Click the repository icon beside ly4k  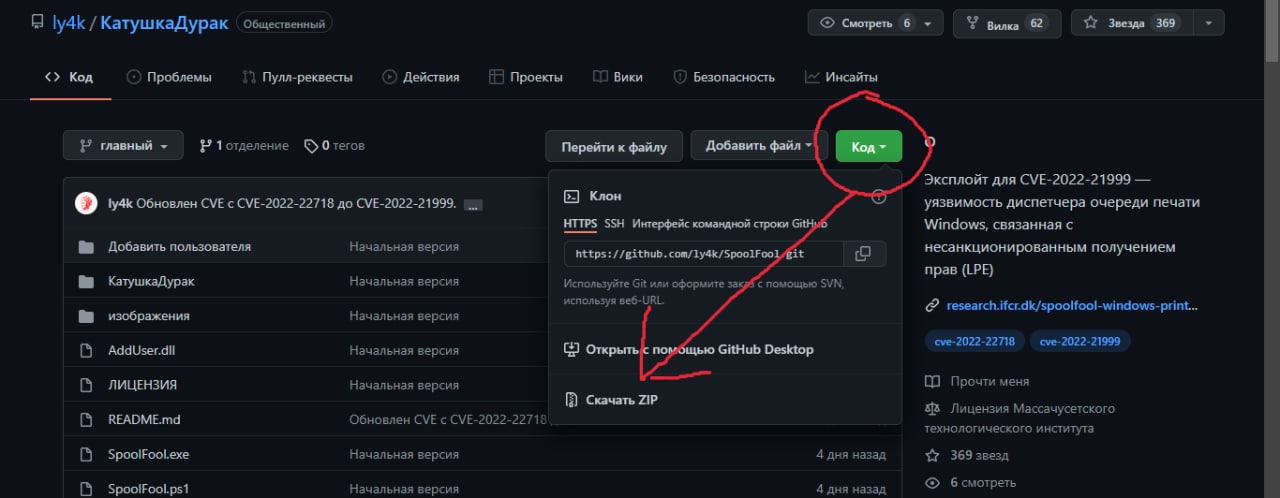(37, 22)
